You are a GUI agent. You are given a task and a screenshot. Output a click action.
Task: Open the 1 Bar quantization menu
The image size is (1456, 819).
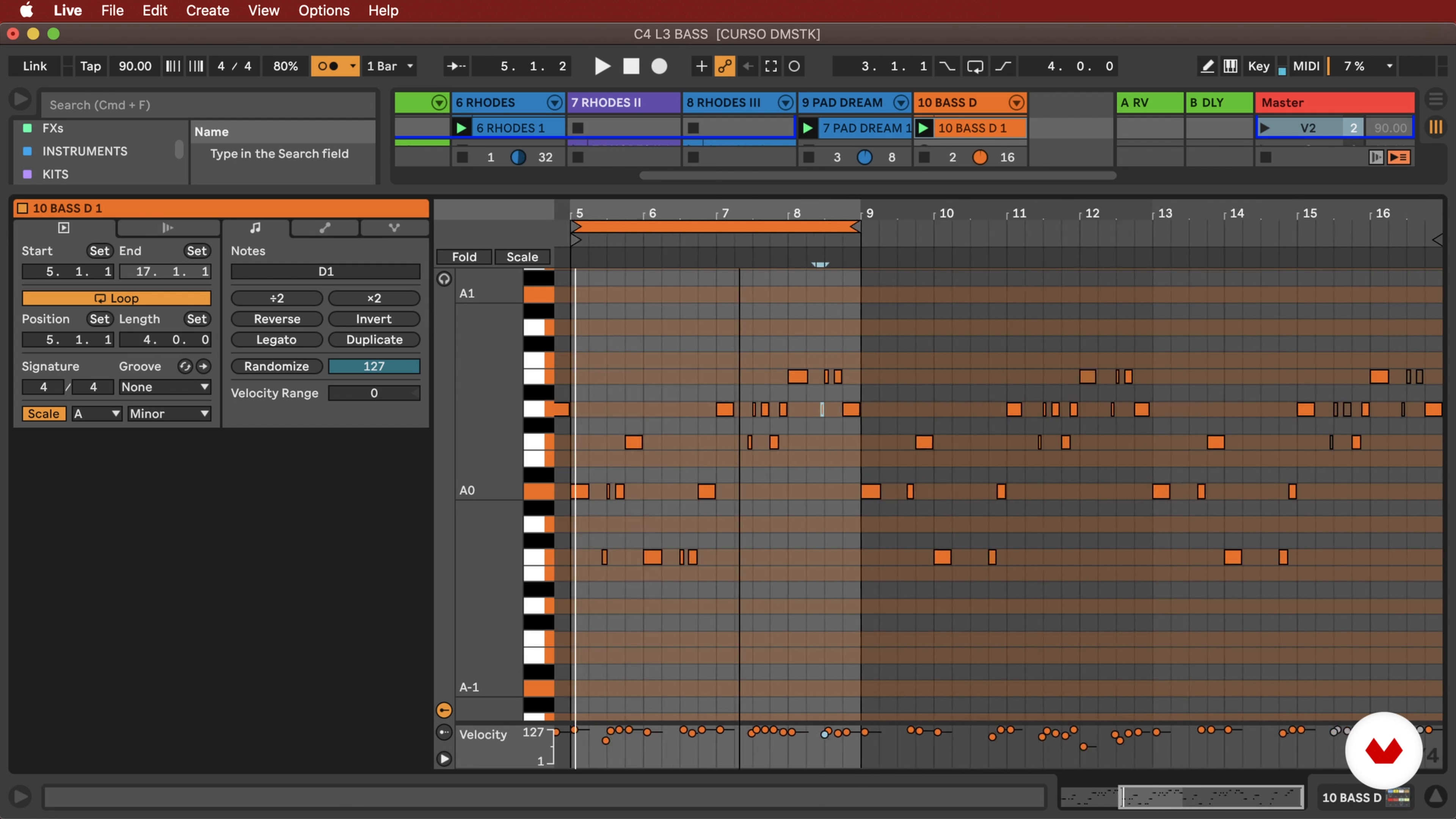[x=390, y=66]
